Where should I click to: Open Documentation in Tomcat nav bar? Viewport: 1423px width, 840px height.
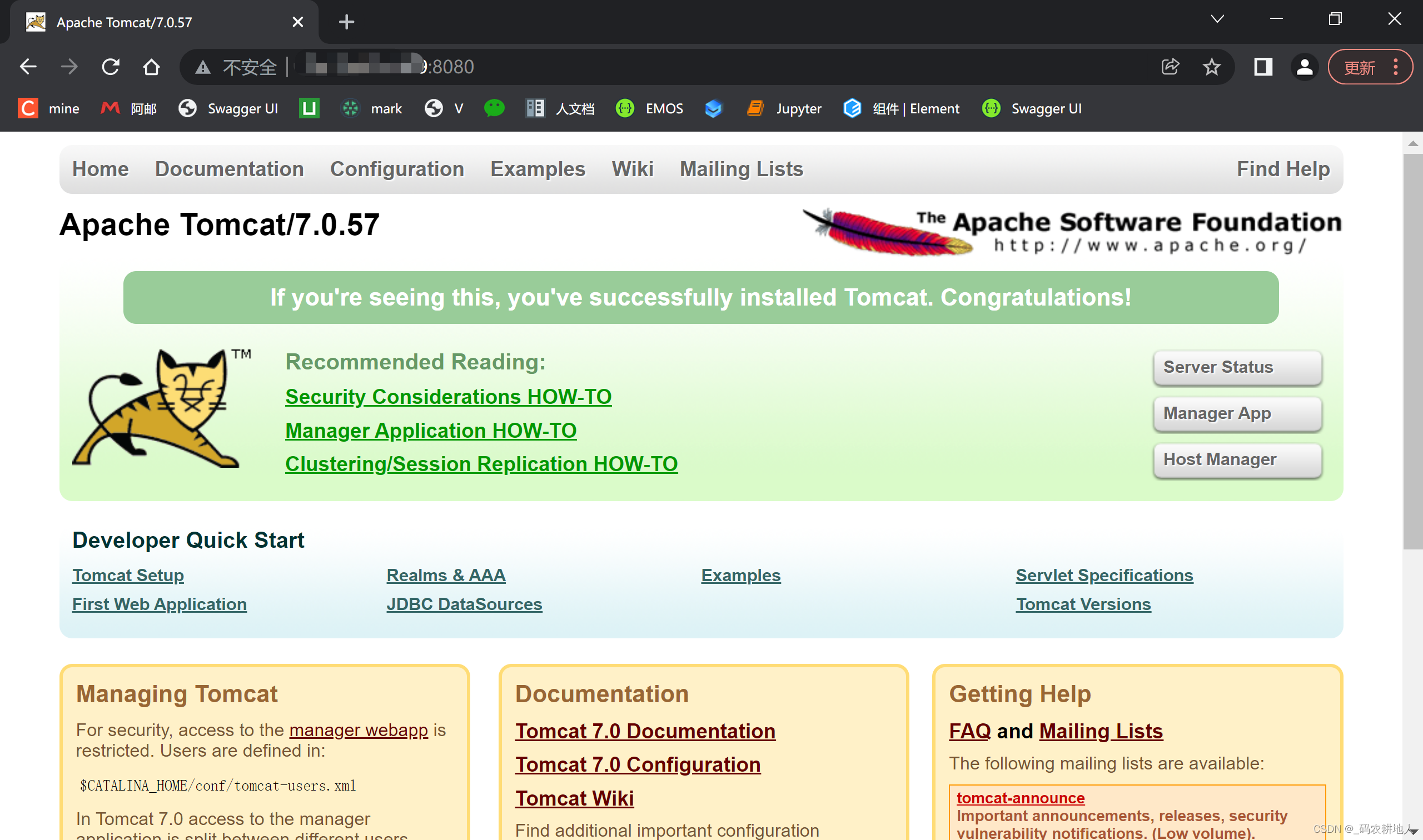[230, 169]
